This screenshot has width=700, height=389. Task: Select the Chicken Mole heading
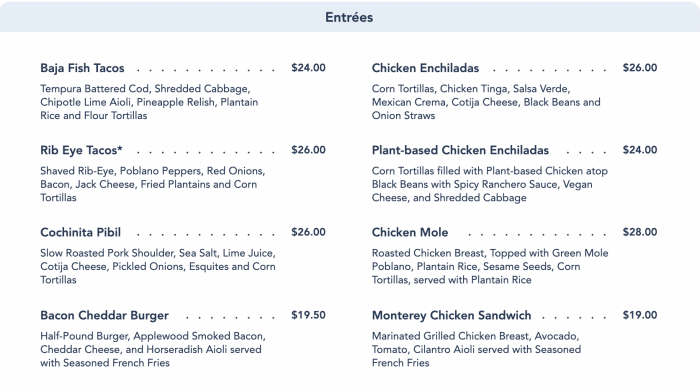[x=410, y=232]
